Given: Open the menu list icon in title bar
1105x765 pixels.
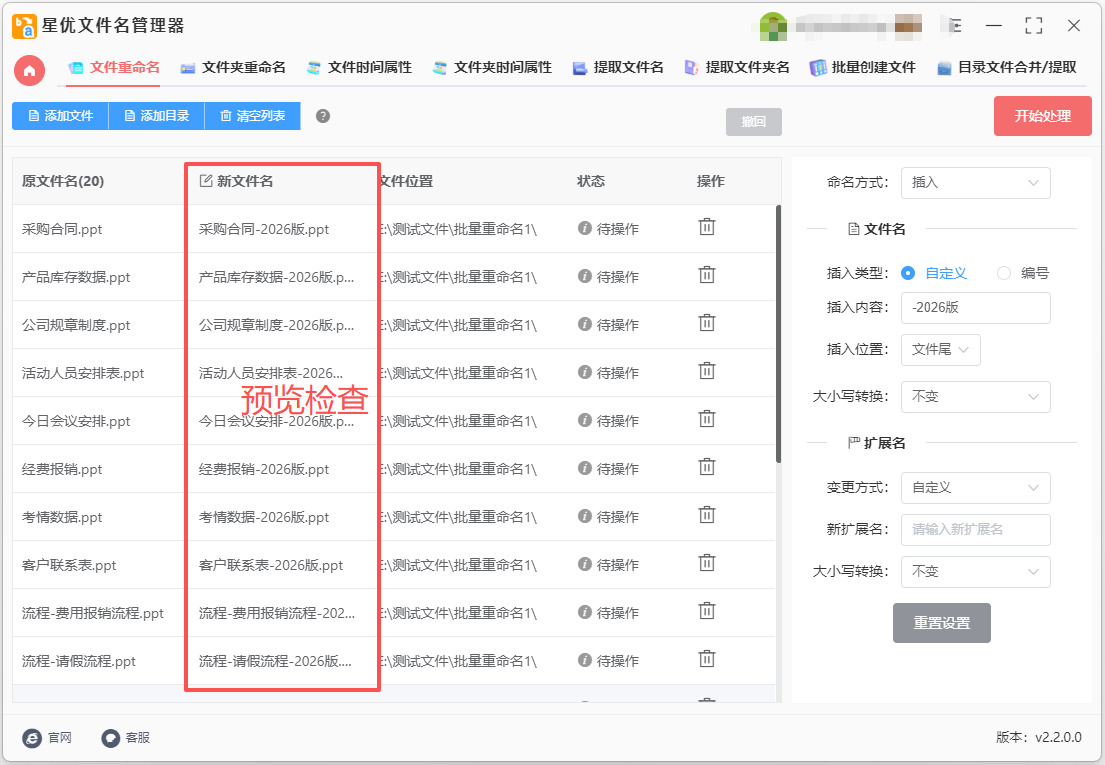Looking at the screenshot, I should pos(954,26).
